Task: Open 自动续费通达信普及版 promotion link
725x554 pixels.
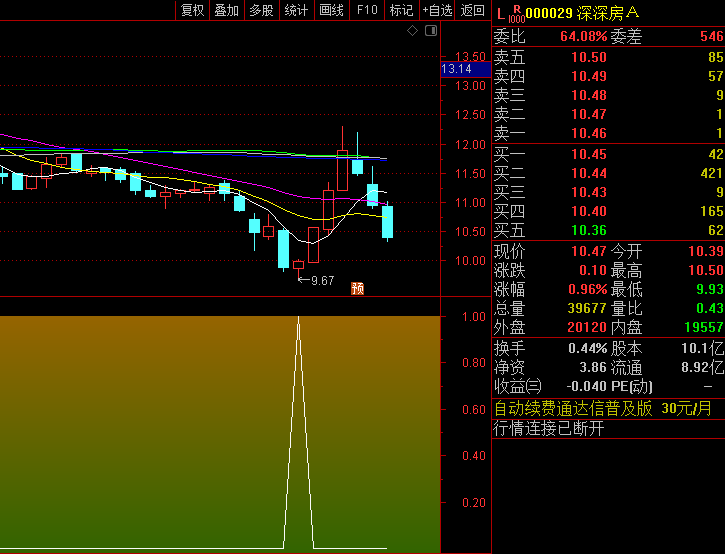Action: [x=602, y=408]
